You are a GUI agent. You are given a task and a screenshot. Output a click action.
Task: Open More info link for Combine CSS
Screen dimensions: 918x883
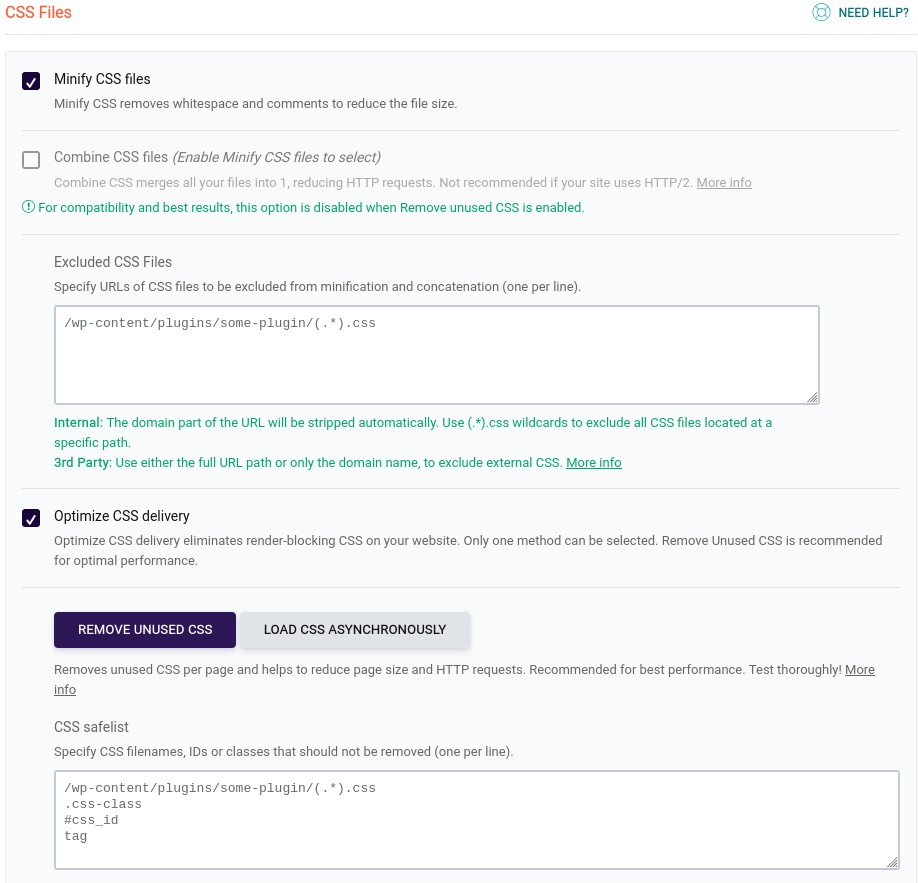[724, 183]
